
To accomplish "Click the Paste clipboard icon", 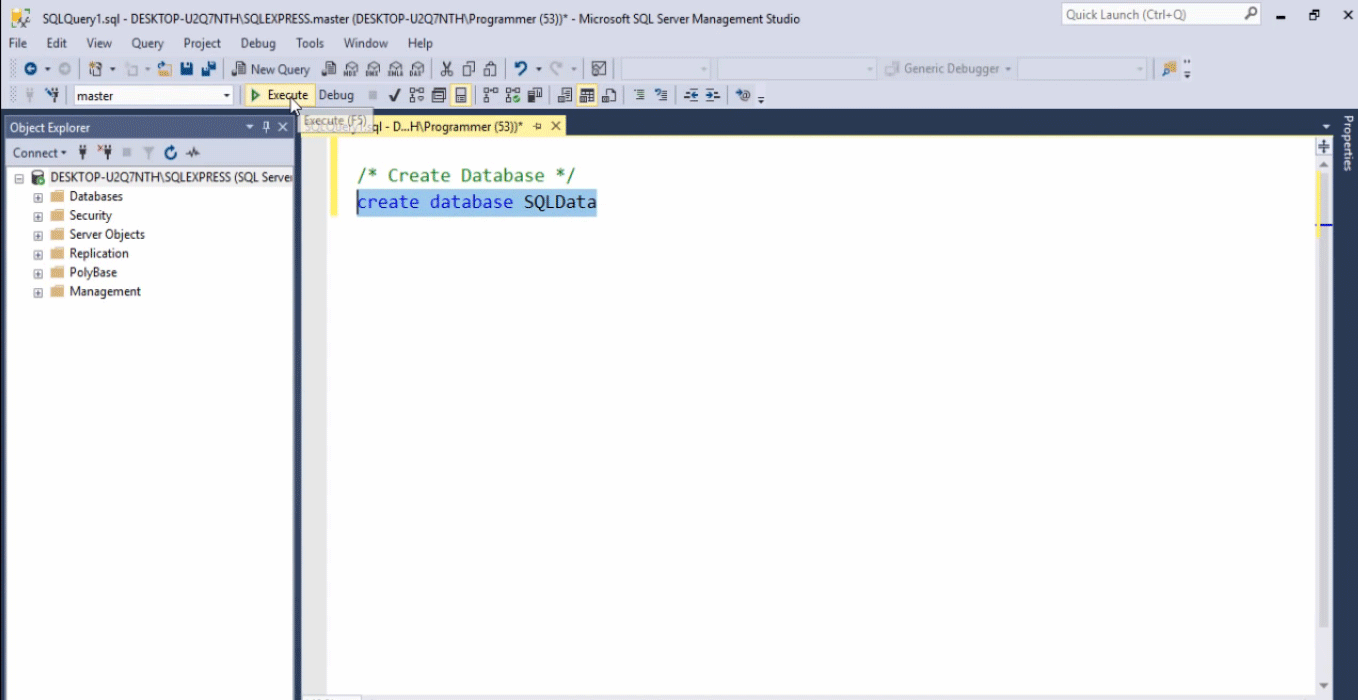I will coord(488,68).
